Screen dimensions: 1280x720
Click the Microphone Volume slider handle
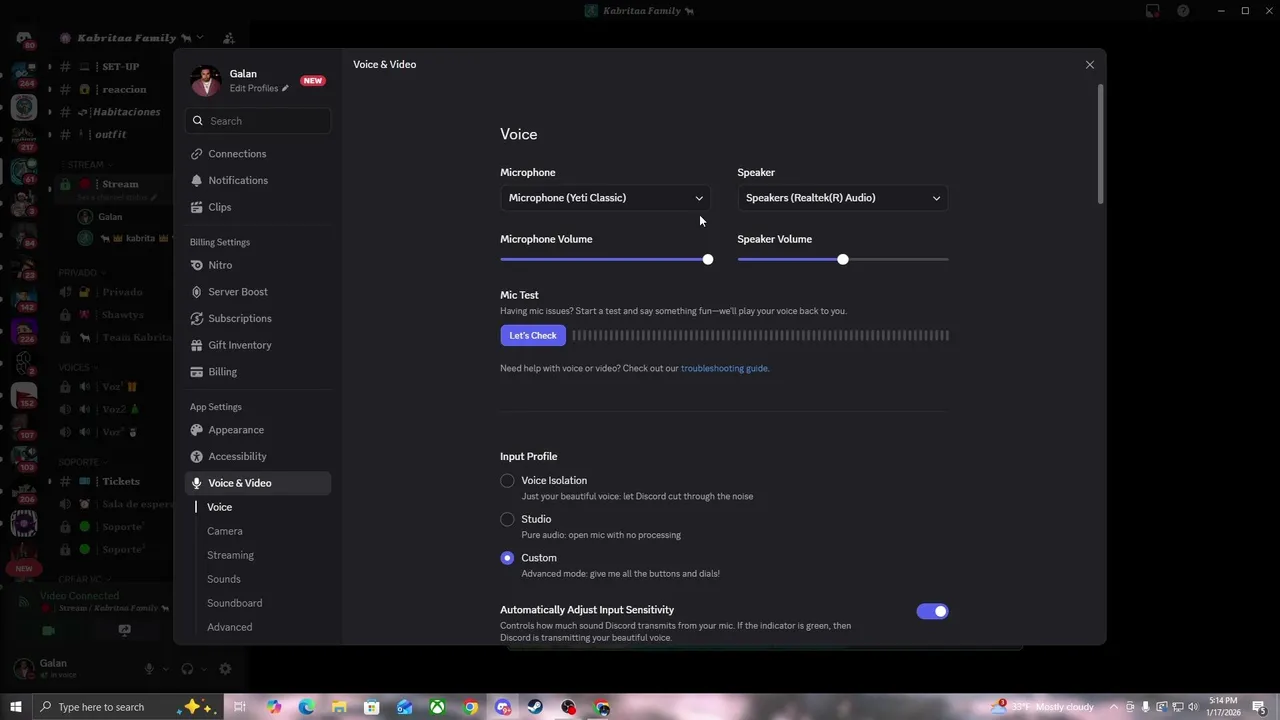(x=708, y=259)
